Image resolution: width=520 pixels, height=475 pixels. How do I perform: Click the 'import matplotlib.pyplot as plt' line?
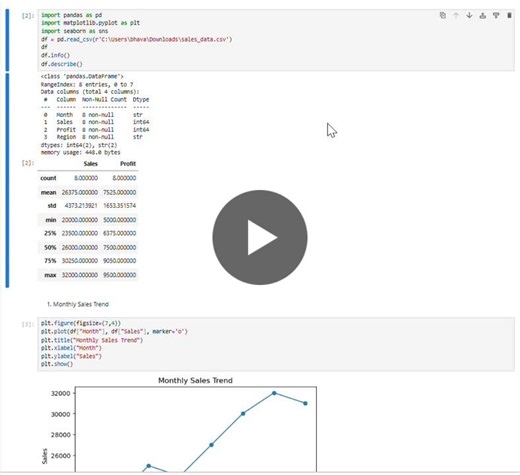pos(90,23)
